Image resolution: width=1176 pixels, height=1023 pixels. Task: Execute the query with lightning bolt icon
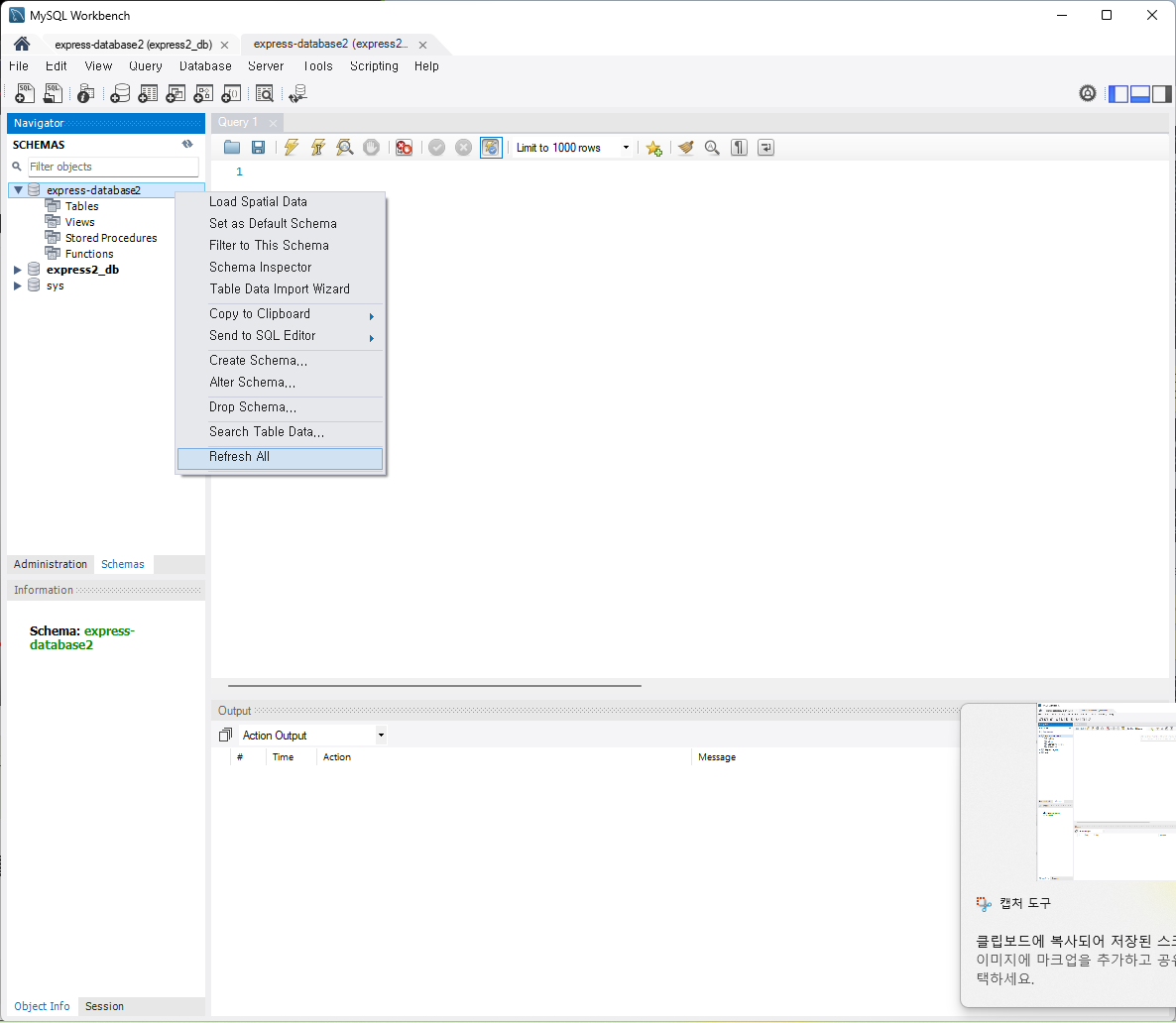(x=291, y=147)
